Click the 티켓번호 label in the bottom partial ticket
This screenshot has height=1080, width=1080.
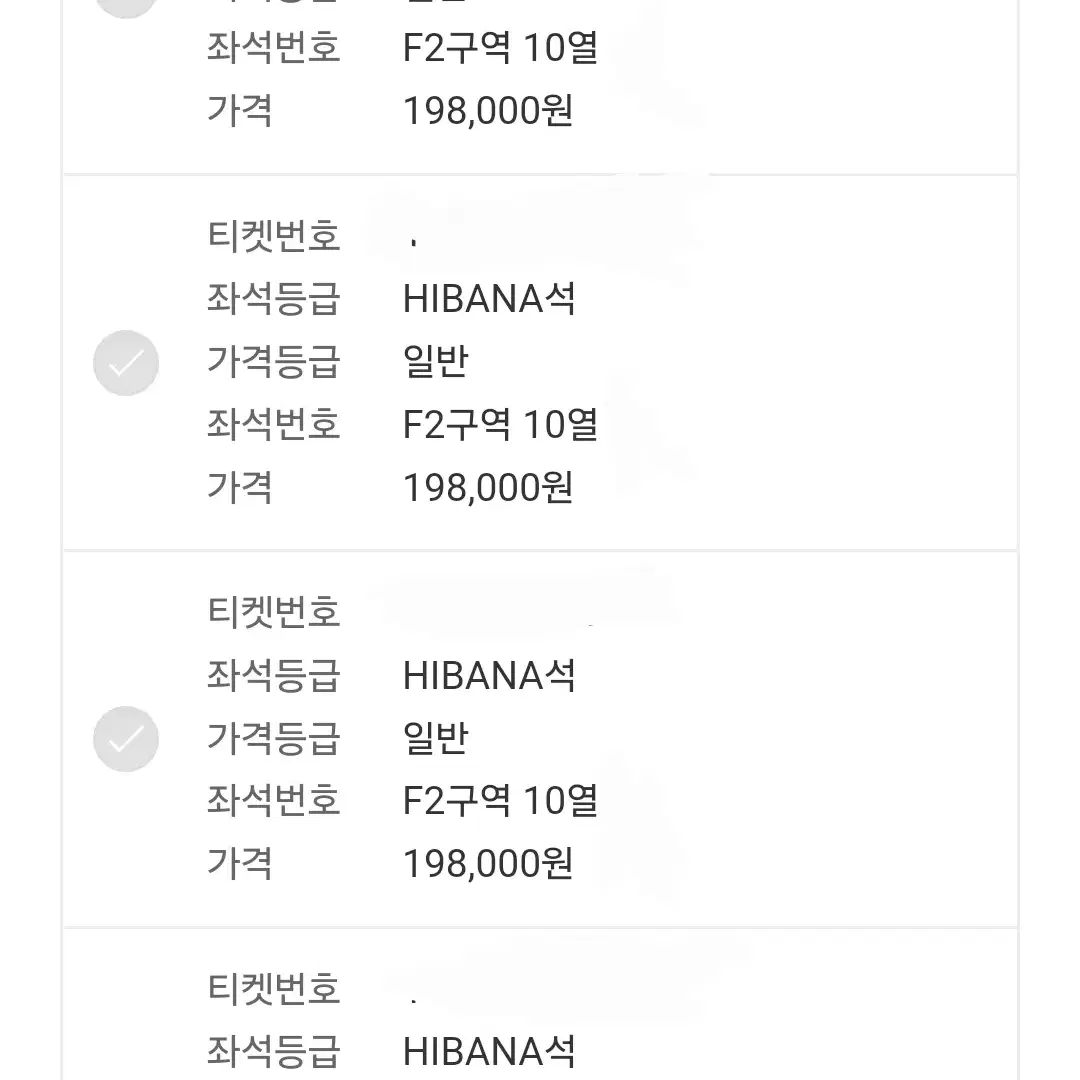pyautogui.click(x=273, y=988)
